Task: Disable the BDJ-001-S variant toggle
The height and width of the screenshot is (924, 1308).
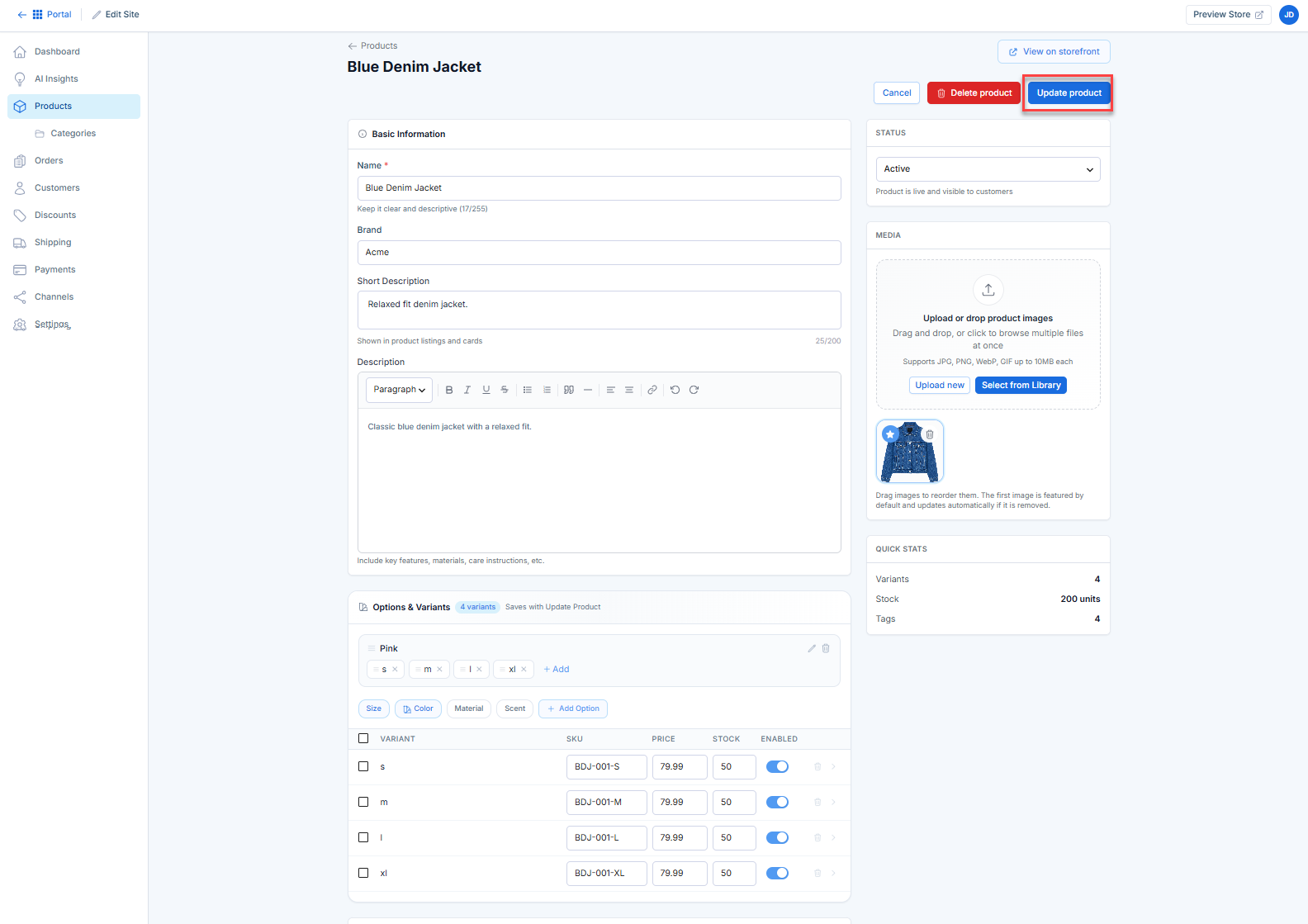Action: coord(777,767)
